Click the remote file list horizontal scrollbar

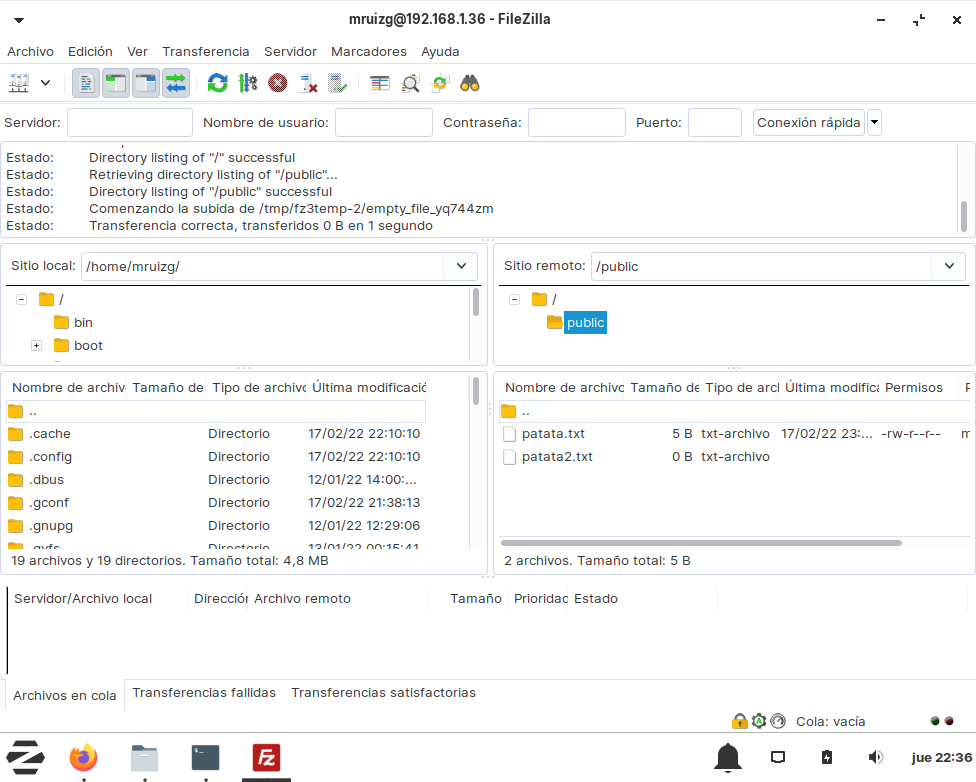(x=700, y=543)
